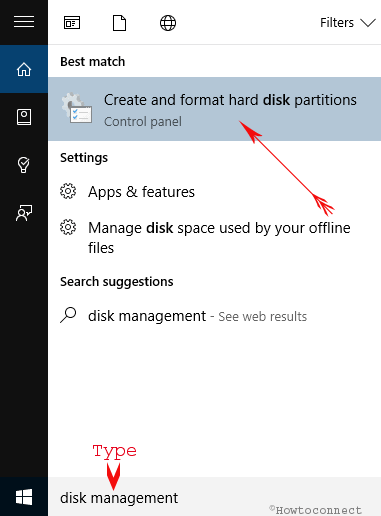
Task: Click the Control panel subtitle text
Action: coord(143,122)
